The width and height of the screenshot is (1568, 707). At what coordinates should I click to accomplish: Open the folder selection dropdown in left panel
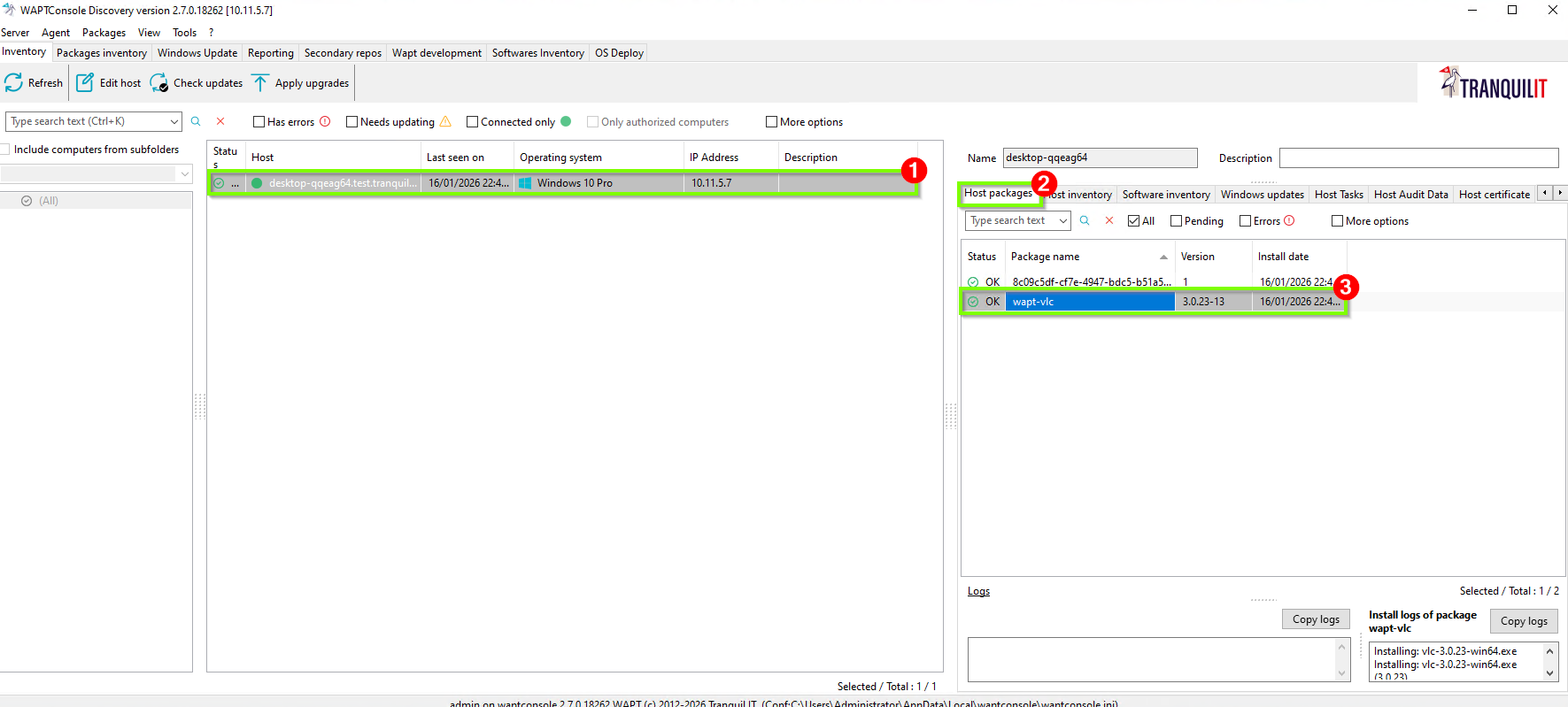(184, 174)
